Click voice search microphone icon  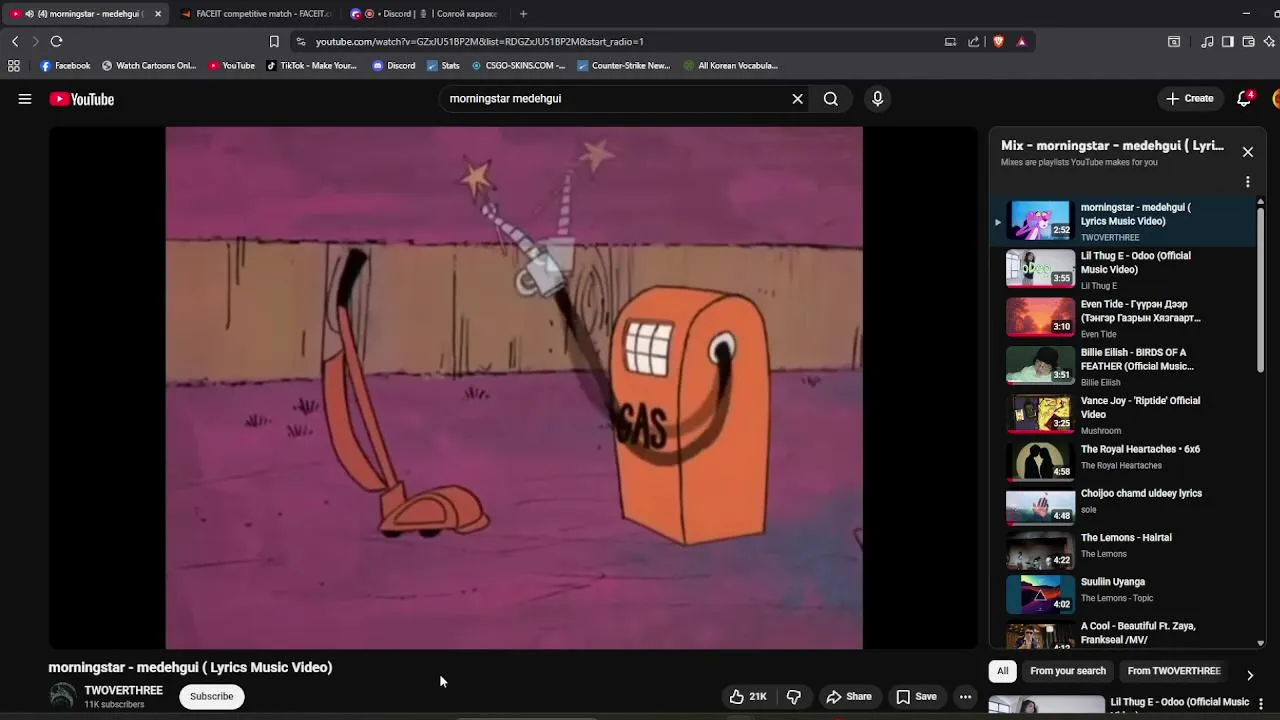(x=877, y=99)
